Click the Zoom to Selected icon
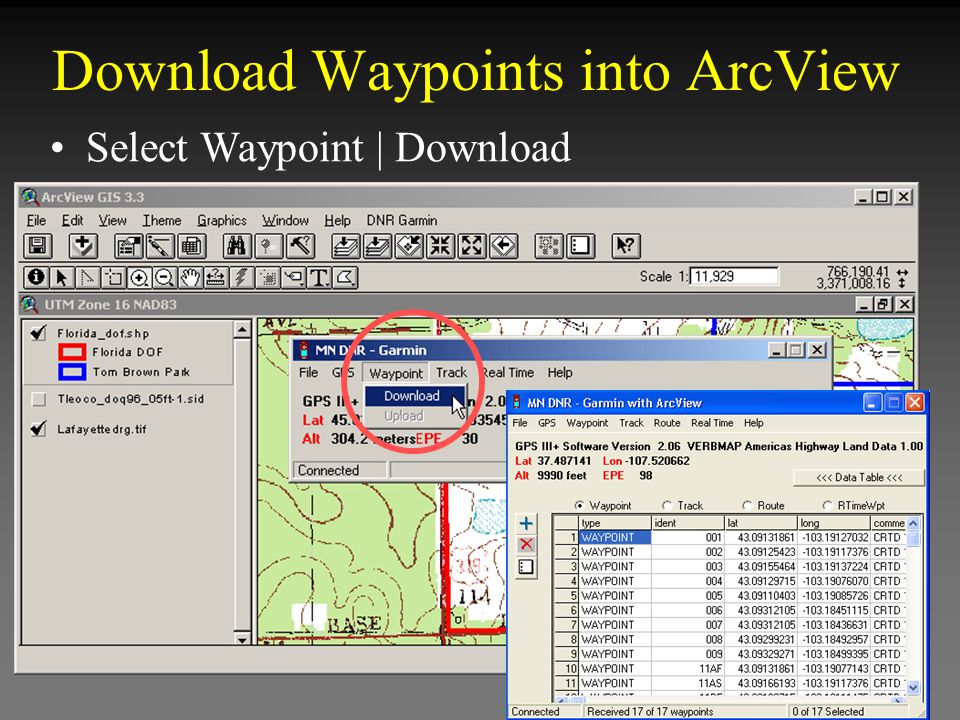The image size is (960, 720). [410, 246]
